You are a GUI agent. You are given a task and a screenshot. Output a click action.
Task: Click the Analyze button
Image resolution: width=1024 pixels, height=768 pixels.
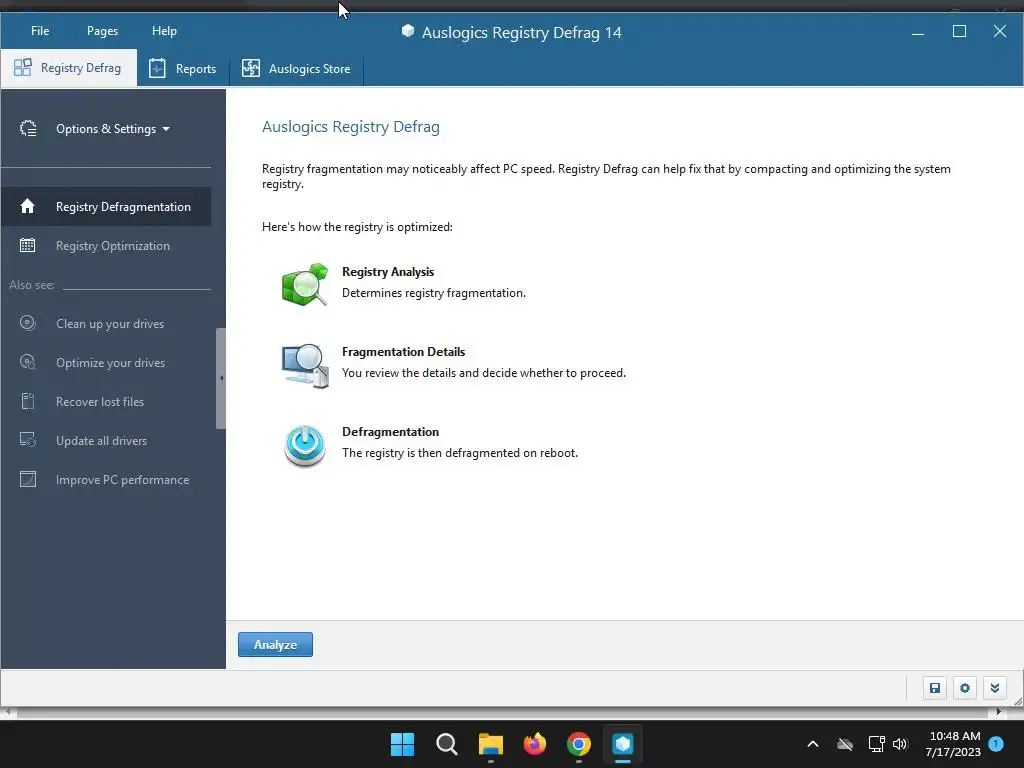pyautogui.click(x=275, y=645)
